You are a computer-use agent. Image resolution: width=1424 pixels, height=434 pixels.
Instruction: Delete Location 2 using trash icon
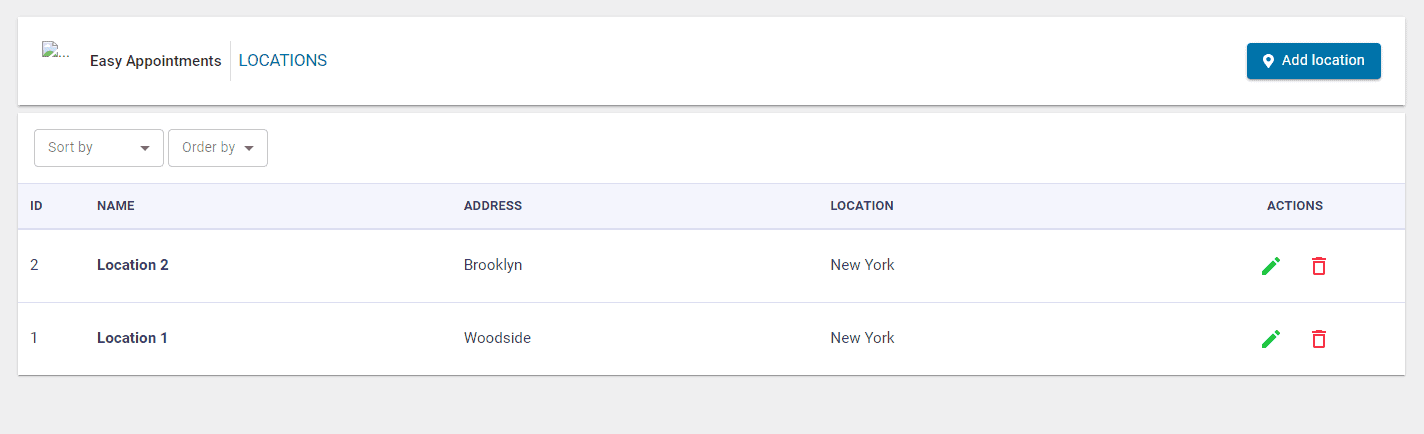pos(1319,266)
